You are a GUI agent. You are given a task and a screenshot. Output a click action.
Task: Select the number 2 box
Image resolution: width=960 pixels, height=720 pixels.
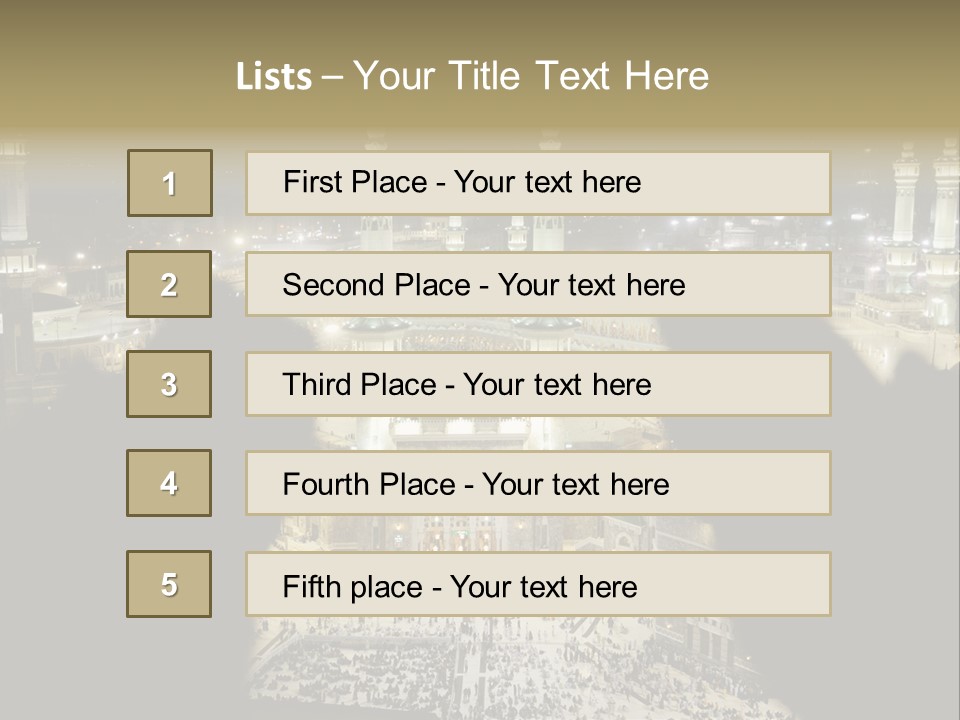(x=169, y=284)
